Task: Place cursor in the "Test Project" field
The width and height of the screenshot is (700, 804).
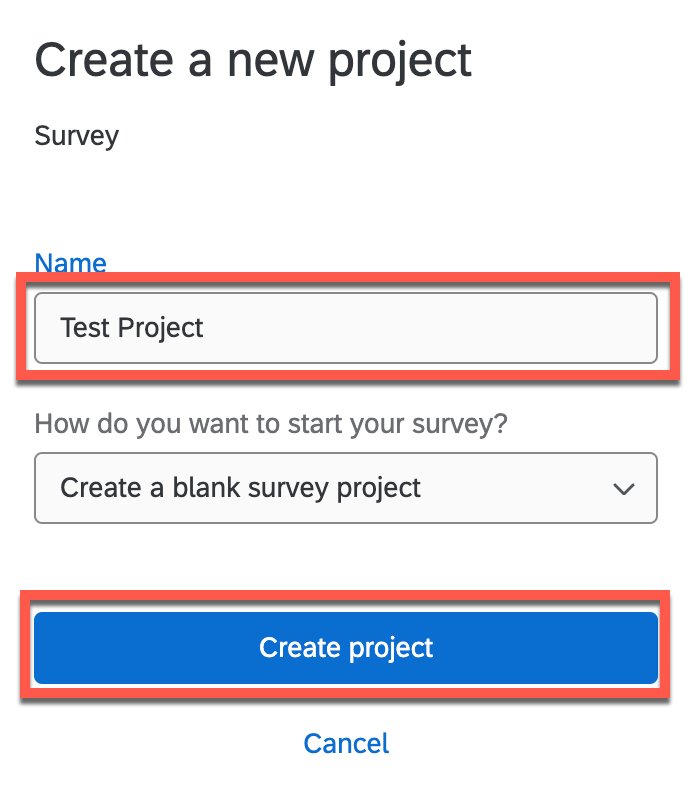Action: pos(300,327)
